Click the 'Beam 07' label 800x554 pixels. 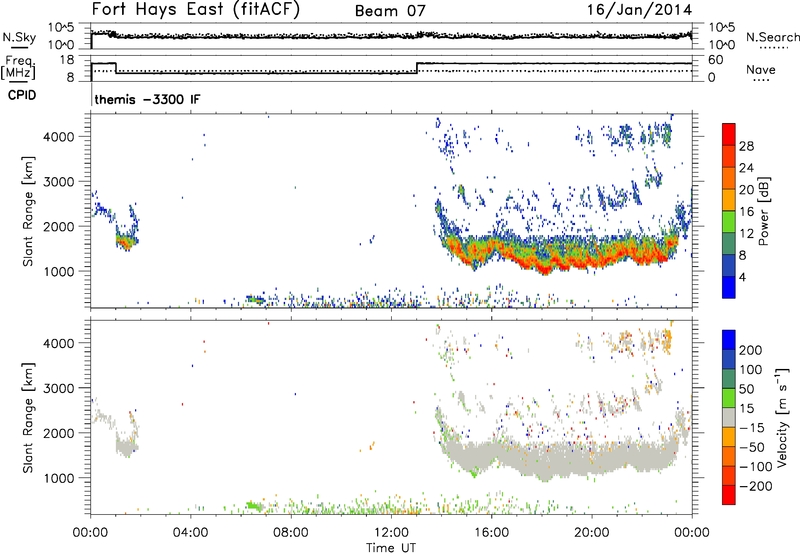[390, 11]
